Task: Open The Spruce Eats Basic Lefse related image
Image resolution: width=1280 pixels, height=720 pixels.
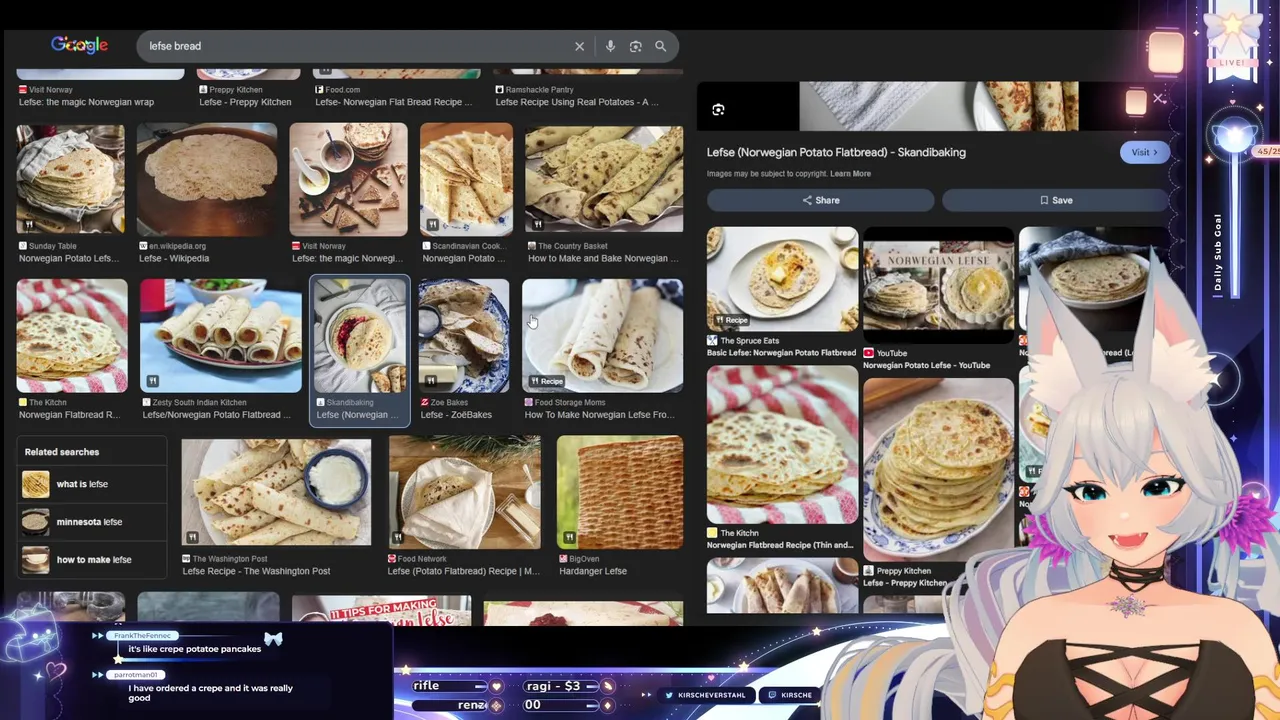Action: (782, 279)
